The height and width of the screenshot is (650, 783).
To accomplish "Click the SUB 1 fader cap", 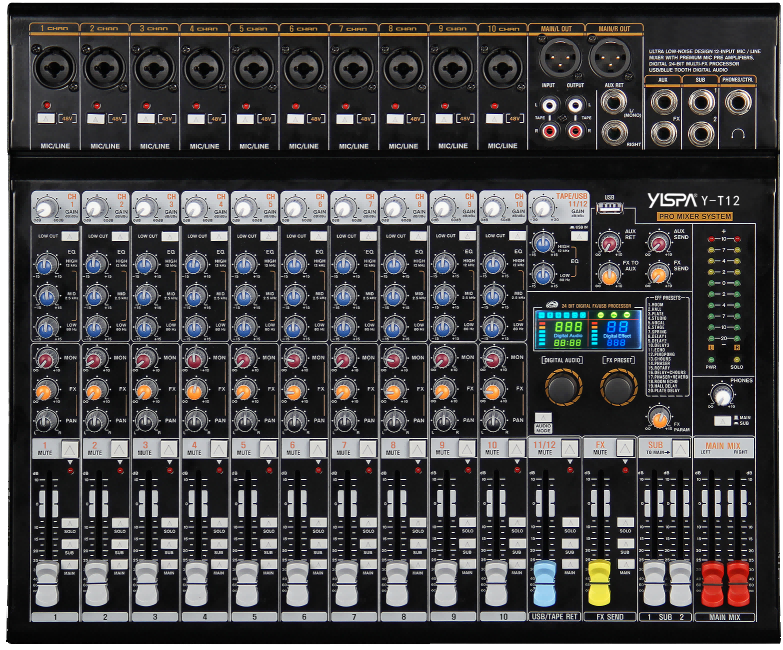I will [654, 583].
